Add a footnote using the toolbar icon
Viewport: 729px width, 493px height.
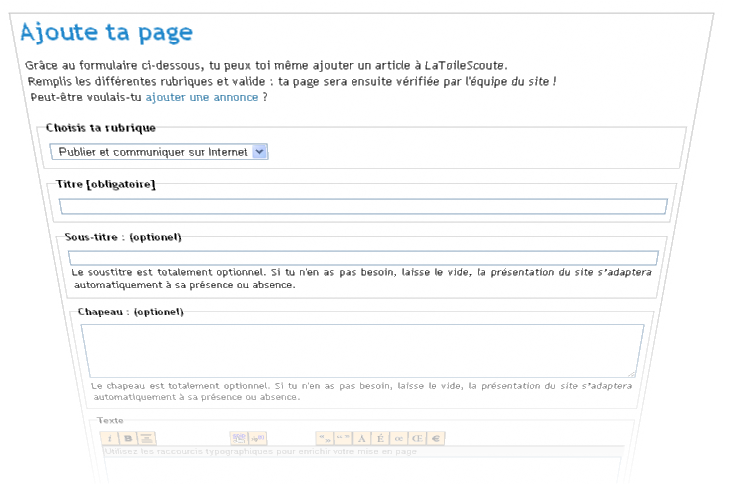pyautogui.click(x=258, y=438)
